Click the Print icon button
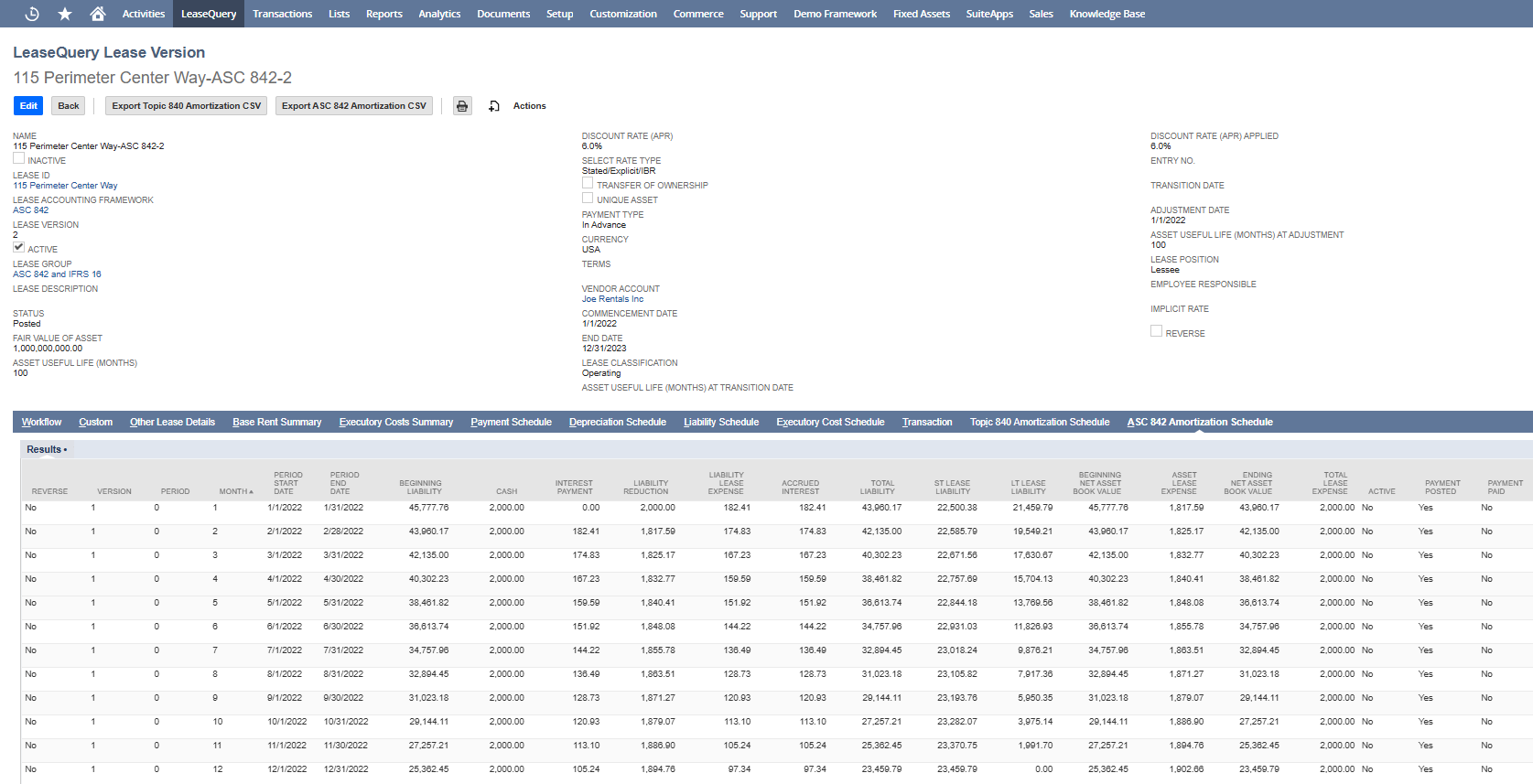The image size is (1533, 784). (x=462, y=106)
